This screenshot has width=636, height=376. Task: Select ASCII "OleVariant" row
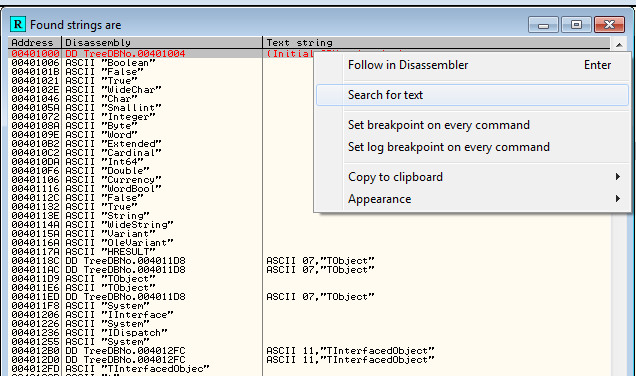tap(309, 243)
